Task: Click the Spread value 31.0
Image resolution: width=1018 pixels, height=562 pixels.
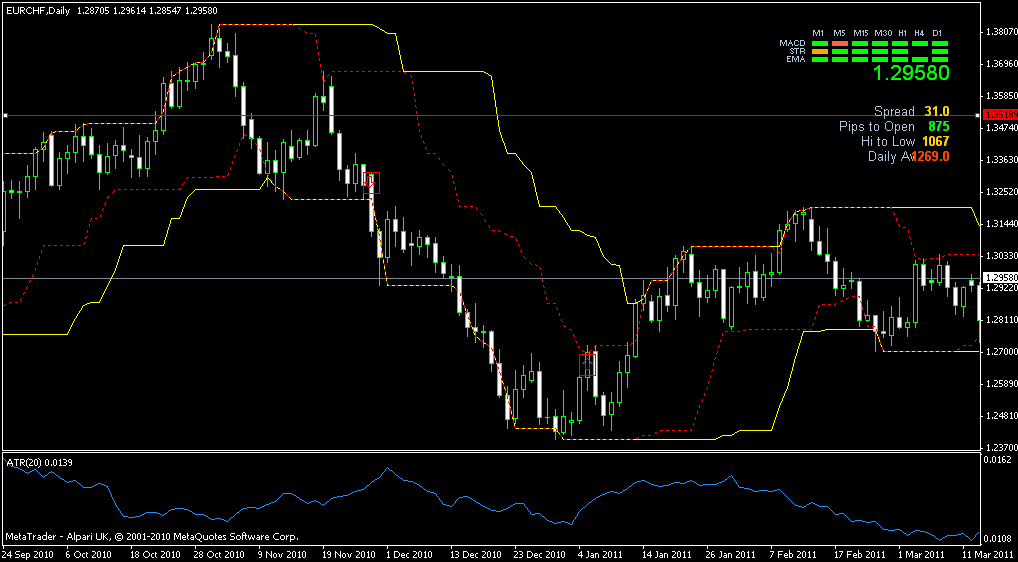Action: click(x=937, y=112)
